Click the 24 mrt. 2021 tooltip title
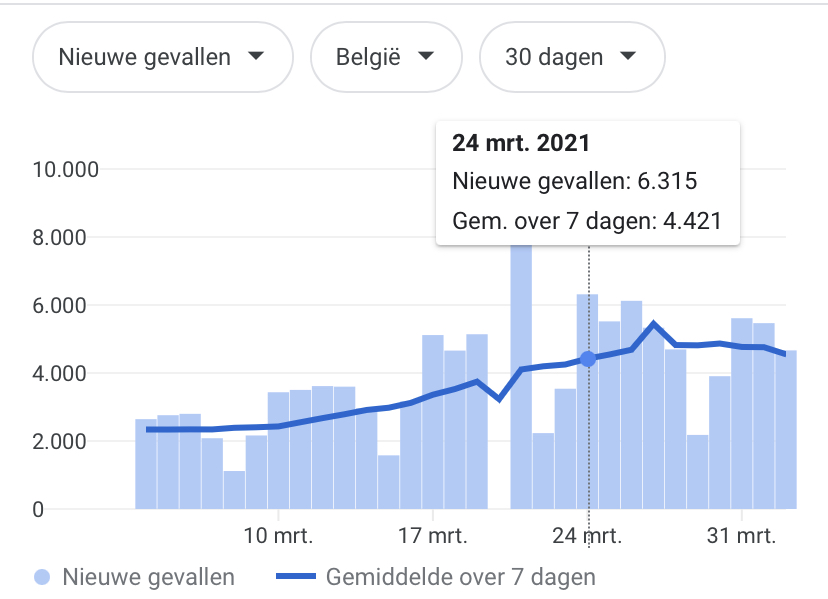Screen dimensions: 828x599 point(521,142)
